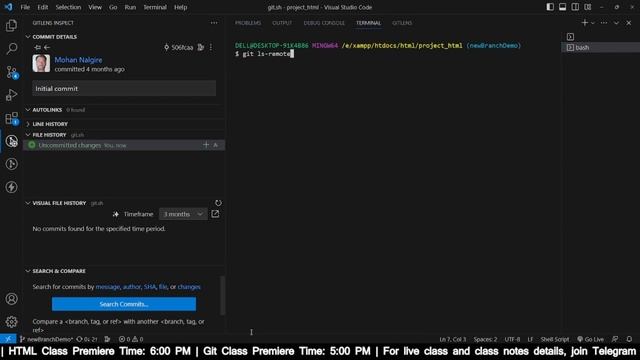Open the GitLens activity bar icon below Inspect

11,164
